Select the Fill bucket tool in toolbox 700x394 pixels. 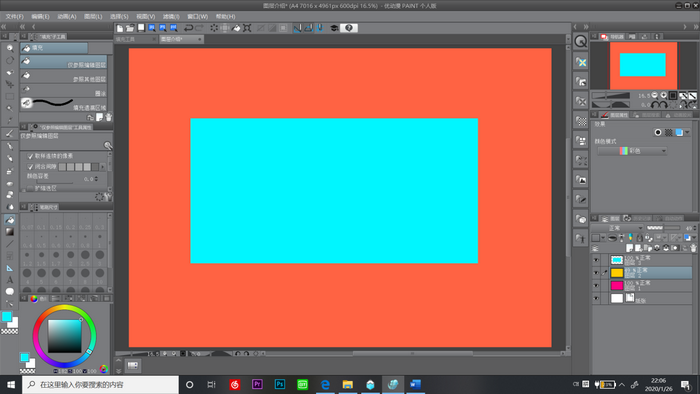pyautogui.click(x=9, y=220)
